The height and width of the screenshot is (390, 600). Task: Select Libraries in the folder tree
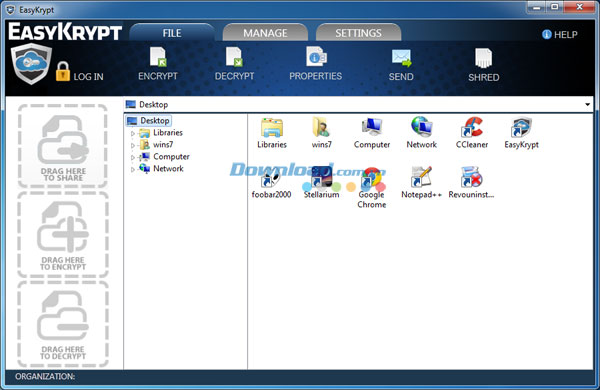click(x=161, y=133)
